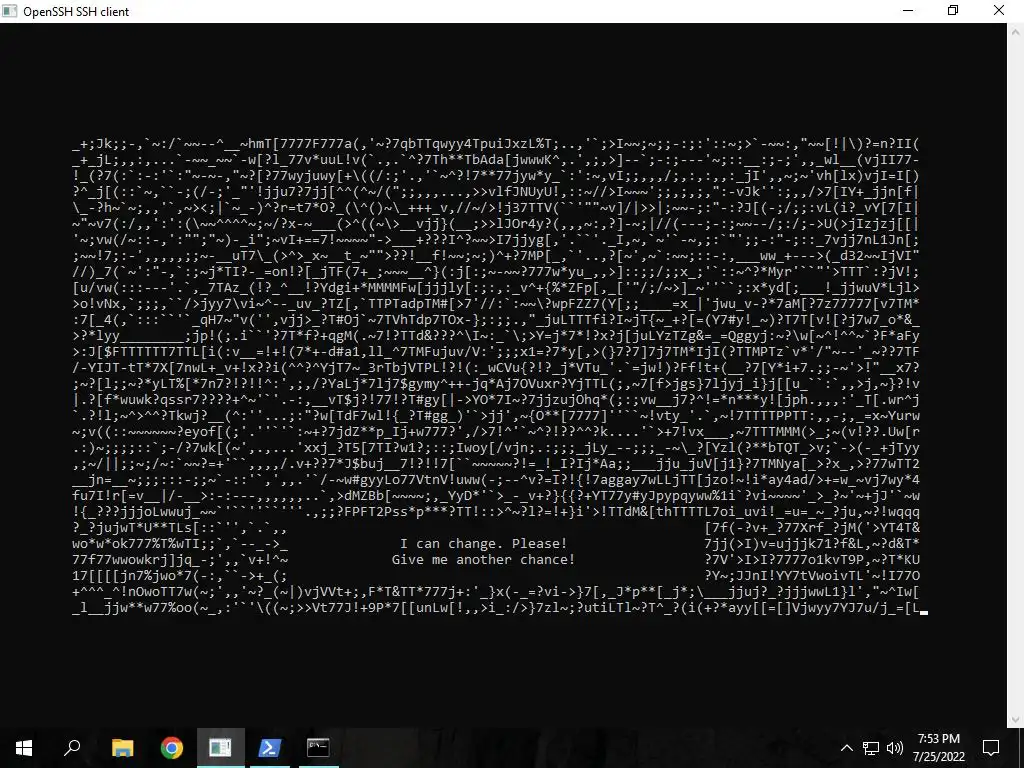Open the Windows Start menu
This screenshot has height=768, width=1024.
24,748
